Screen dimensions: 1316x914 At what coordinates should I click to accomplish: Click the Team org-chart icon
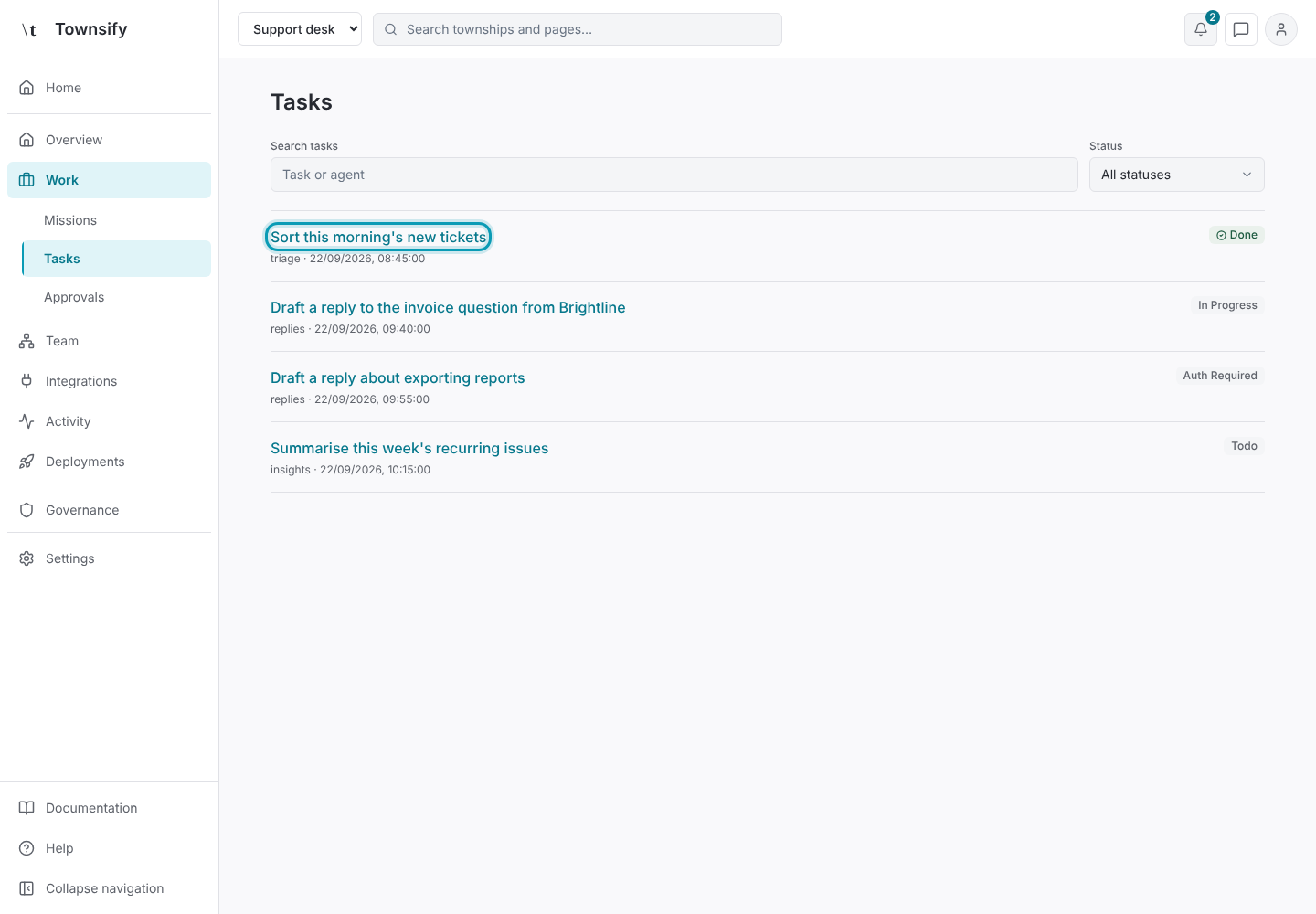[x=27, y=341]
